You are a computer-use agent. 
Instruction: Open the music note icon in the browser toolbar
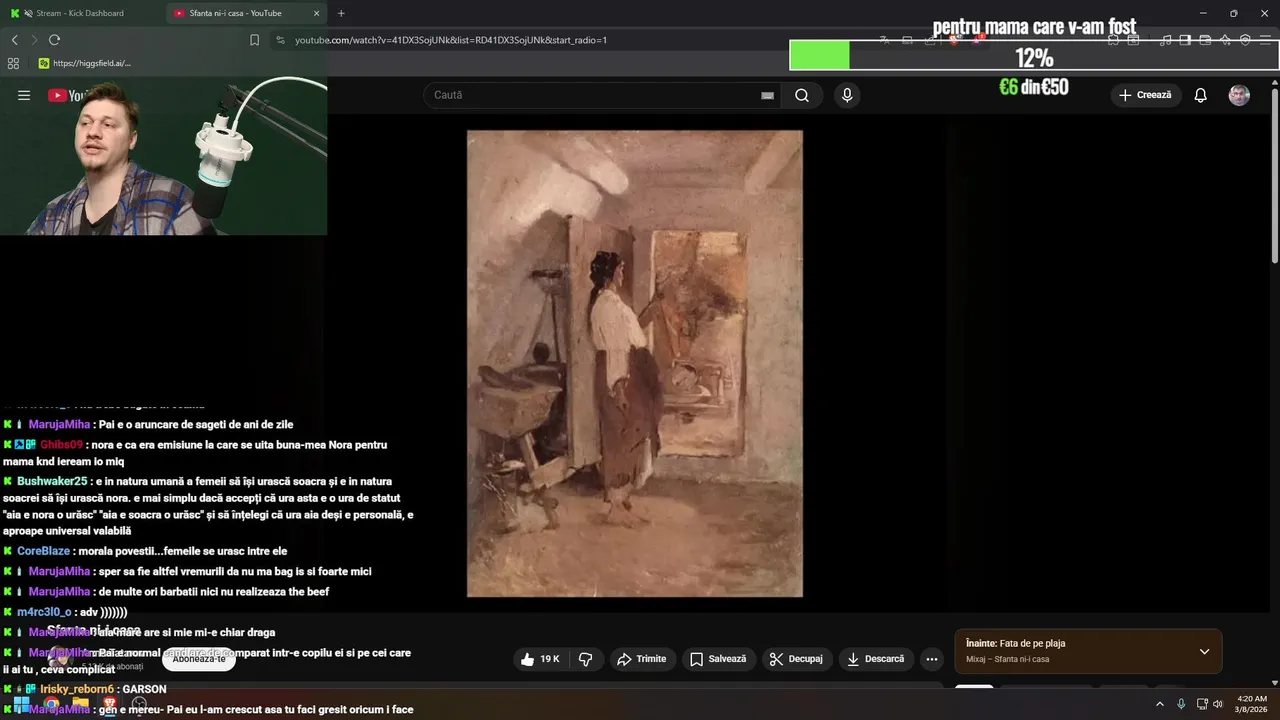1166,40
